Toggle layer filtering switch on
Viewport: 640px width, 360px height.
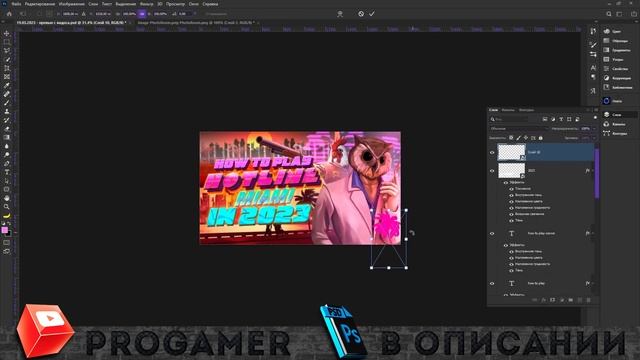click(x=595, y=118)
